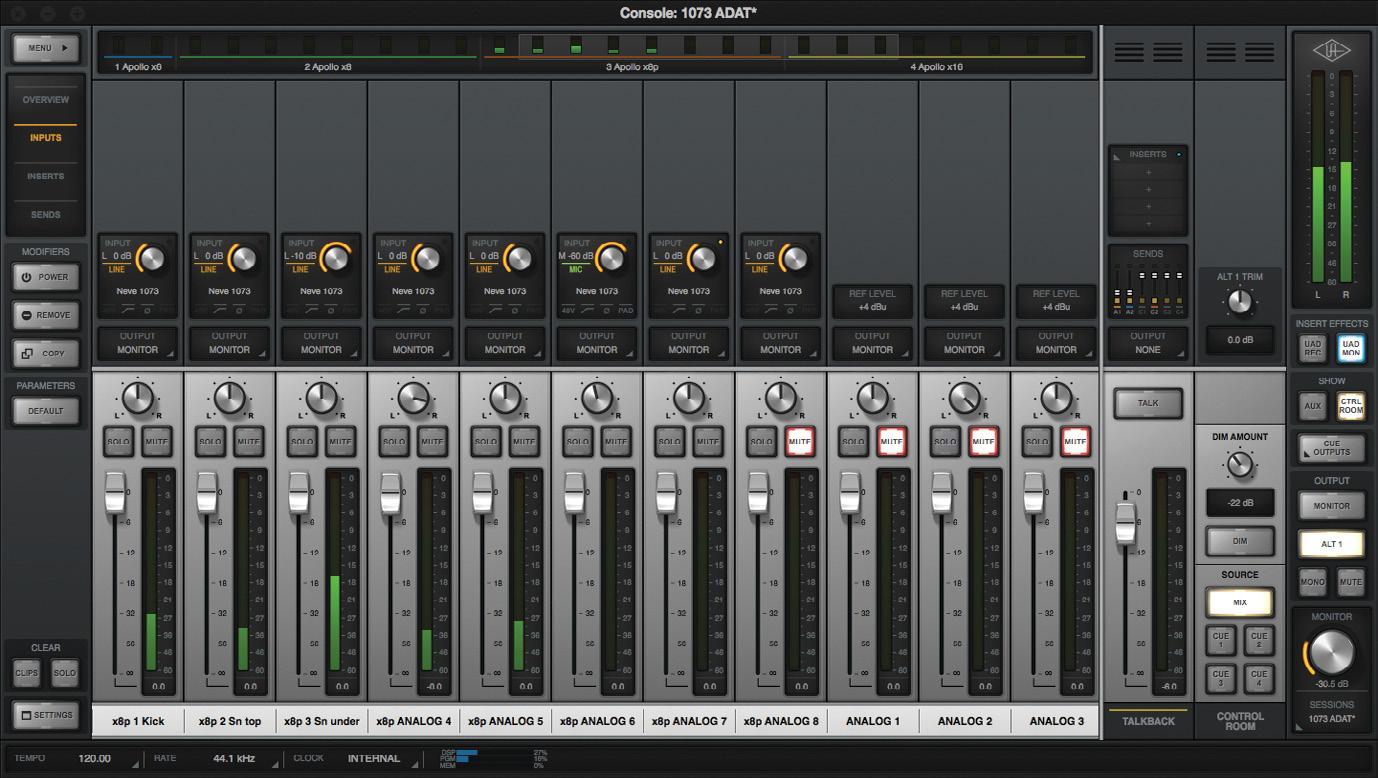Expand the sample RATE 44.1 kHz selector

pyautogui.click(x=234, y=759)
